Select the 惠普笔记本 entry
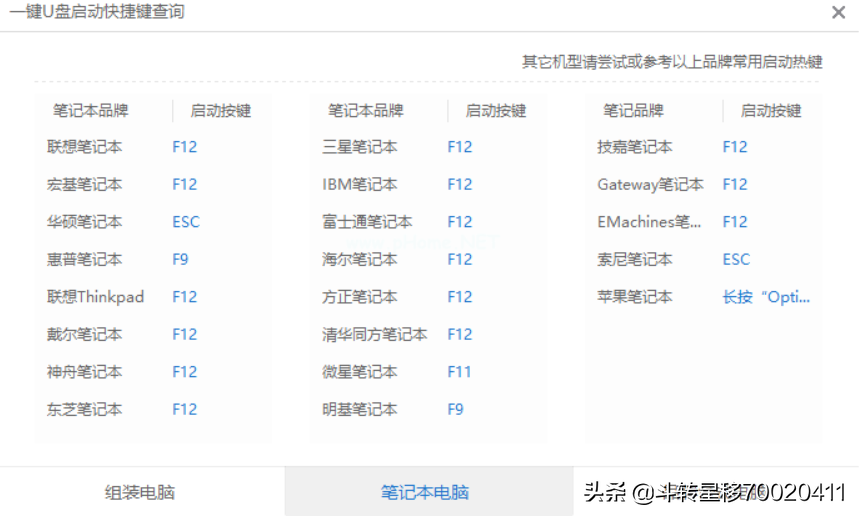The image size is (862, 518). pyautogui.click(x=85, y=259)
